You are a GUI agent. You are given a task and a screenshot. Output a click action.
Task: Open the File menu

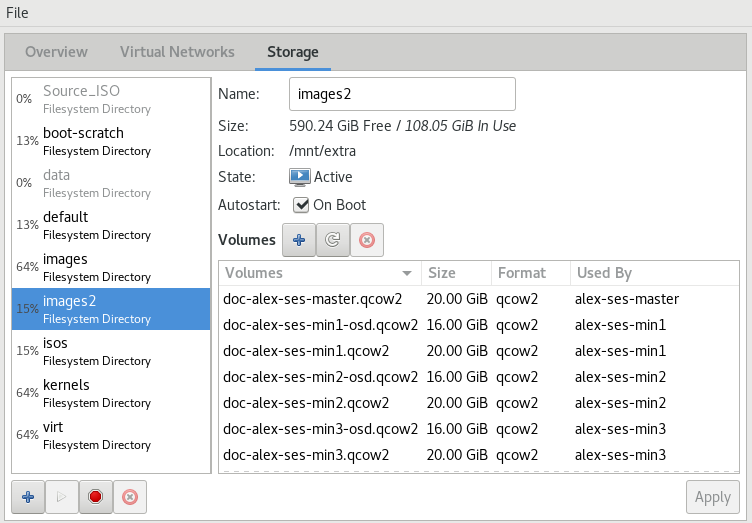pyautogui.click(x=17, y=13)
